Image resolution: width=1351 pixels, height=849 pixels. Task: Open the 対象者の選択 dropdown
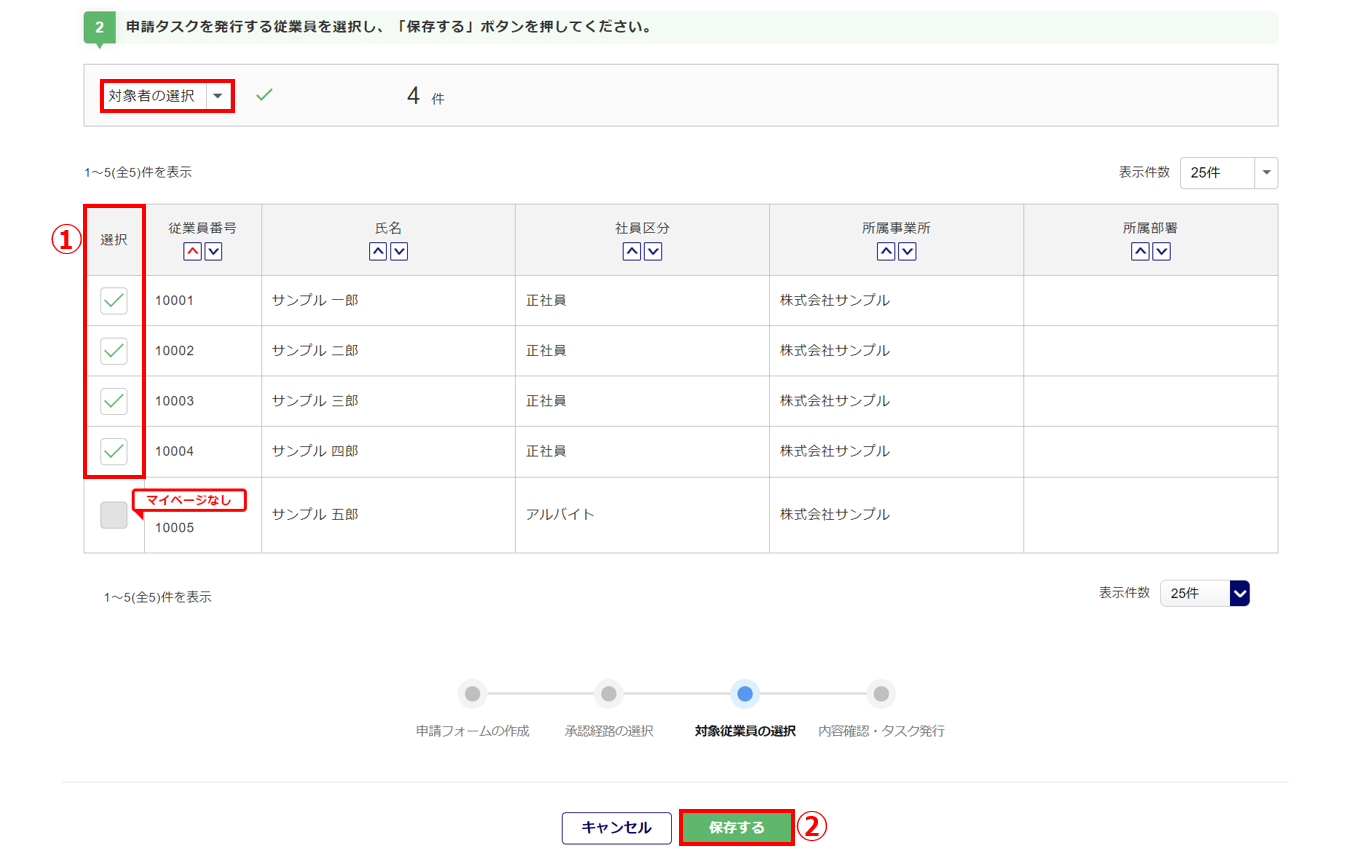click(167, 96)
